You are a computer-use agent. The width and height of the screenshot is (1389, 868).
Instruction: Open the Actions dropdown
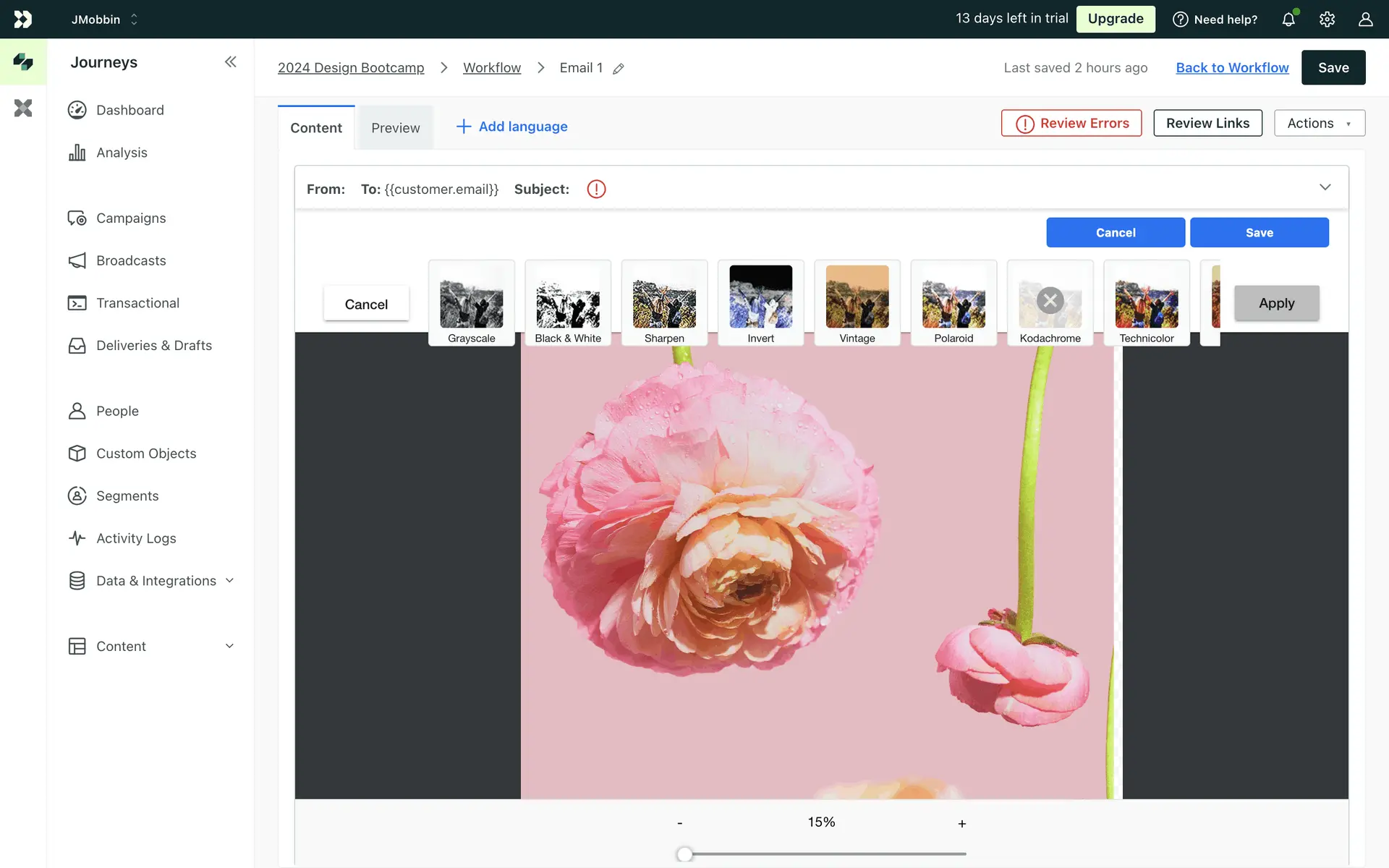point(1319,123)
